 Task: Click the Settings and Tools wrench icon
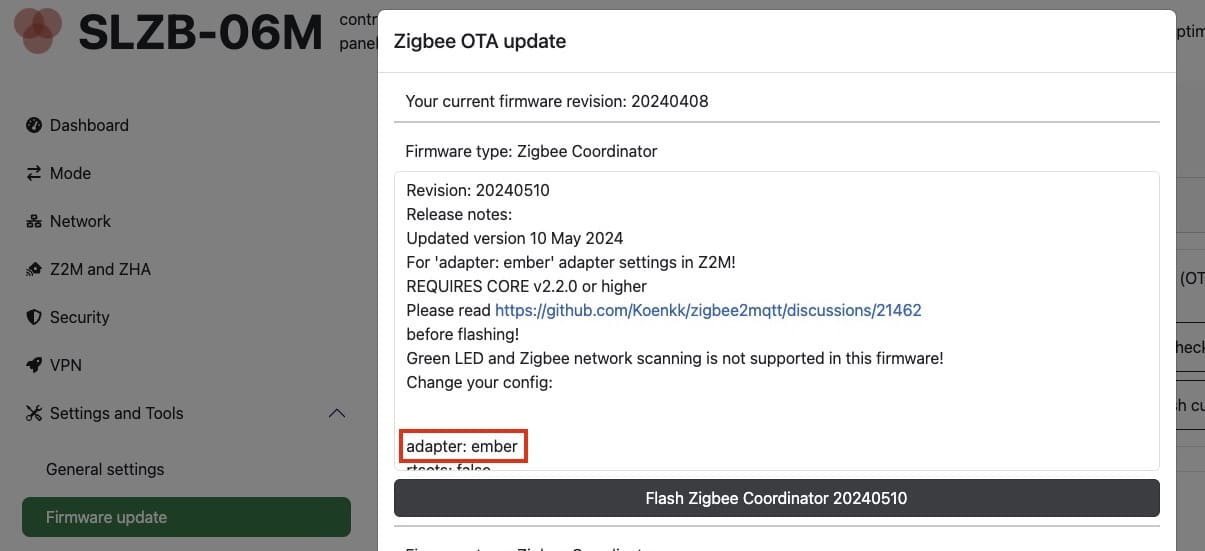click(33, 413)
